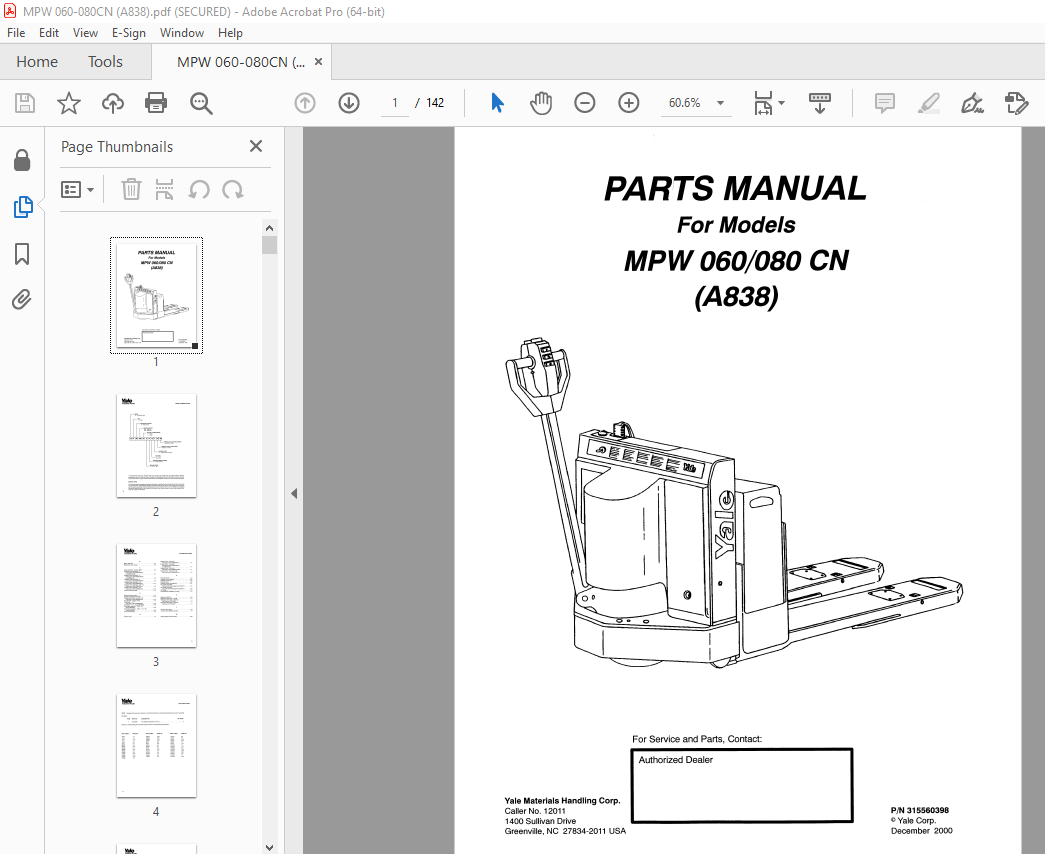The image size is (1045, 854).
Task: Select the arrow Selection tool
Action: click(497, 103)
